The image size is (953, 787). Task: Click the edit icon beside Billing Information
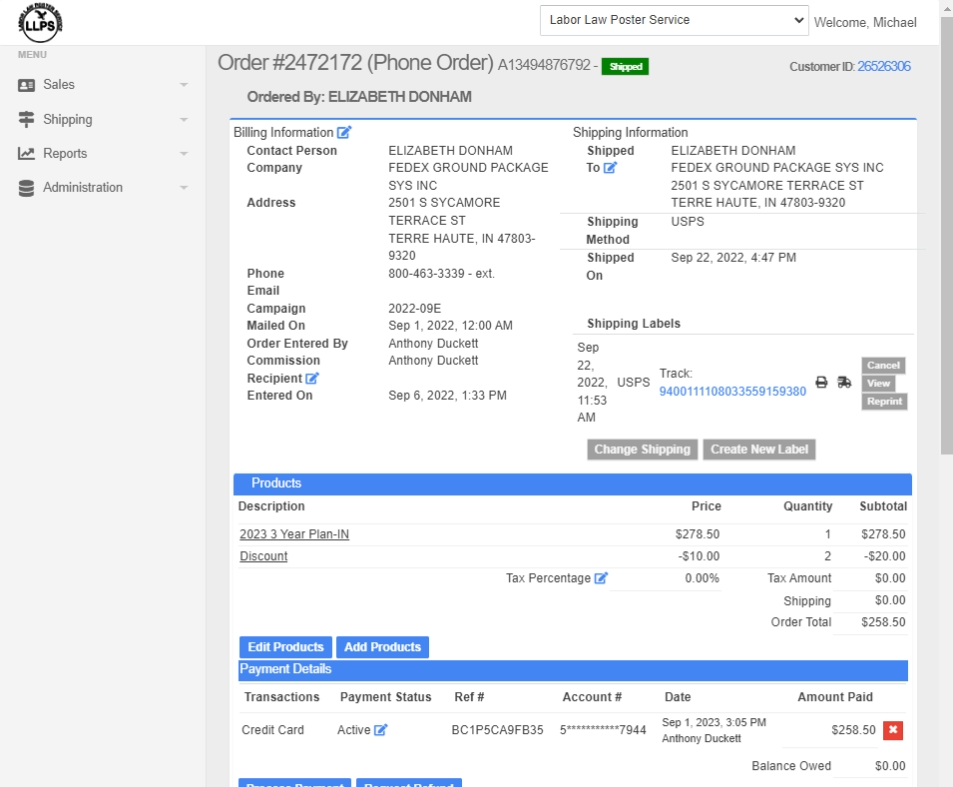click(344, 132)
